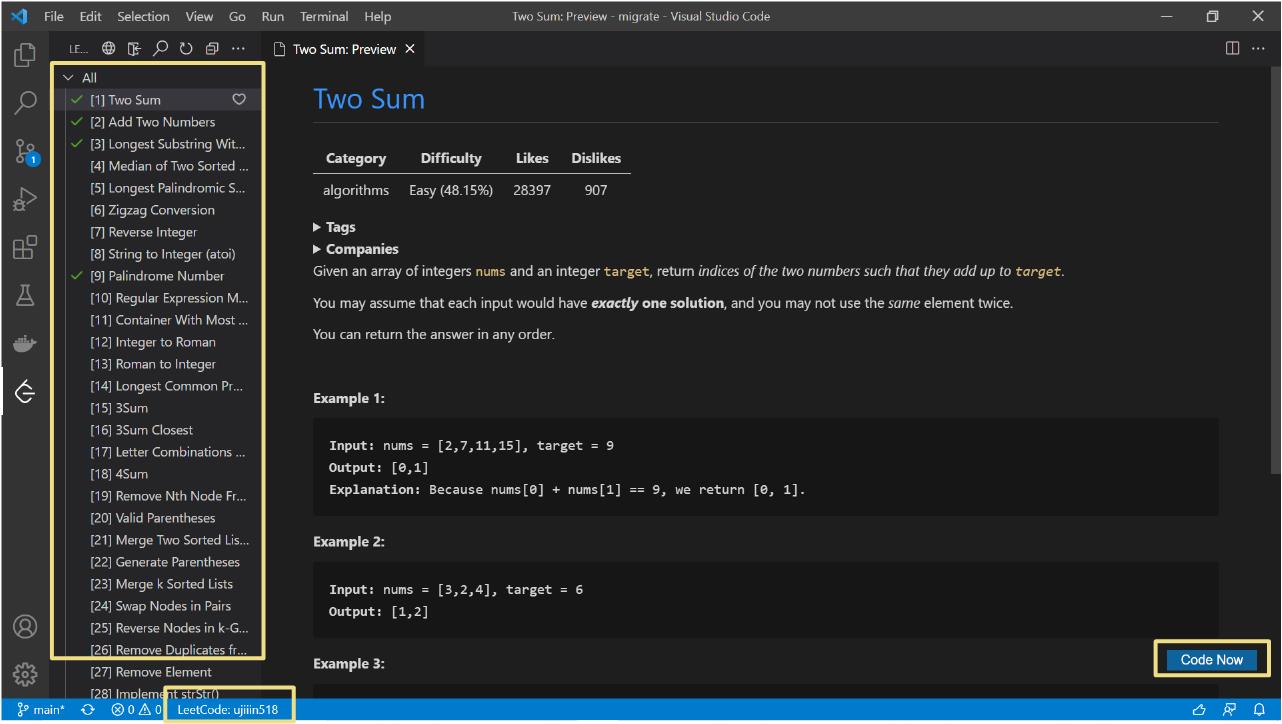The image size is (1282, 724).
Task: Refresh the LeetCode problem list
Action: [186, 47]
